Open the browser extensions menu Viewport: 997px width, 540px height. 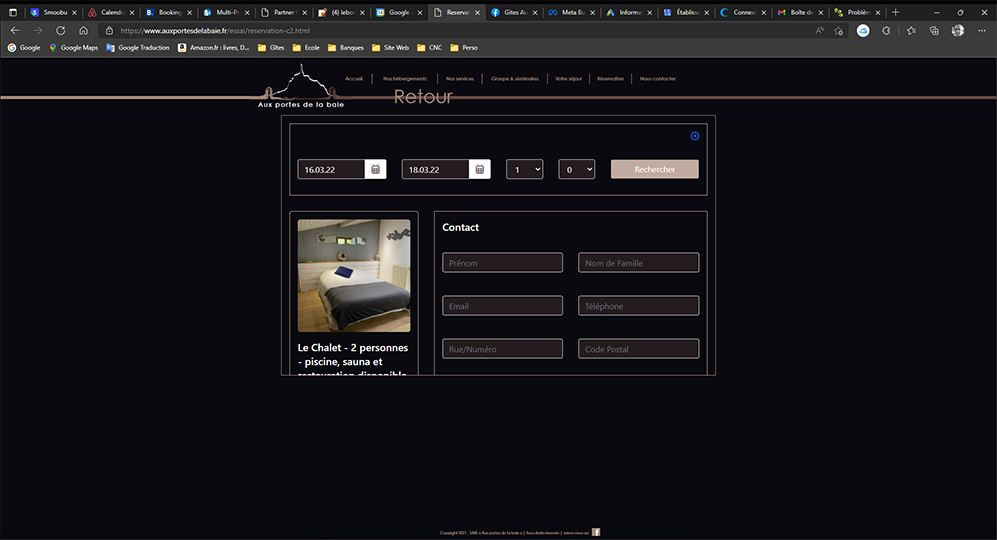click(x=886, y=31)
